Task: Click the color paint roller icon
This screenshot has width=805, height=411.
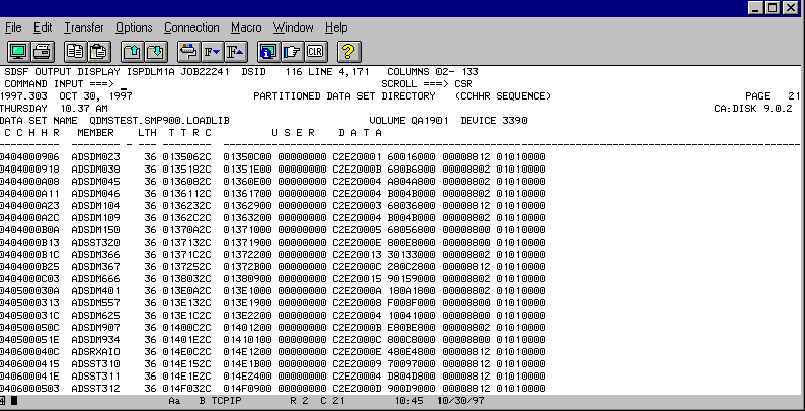Action: (x=188, y=52)
